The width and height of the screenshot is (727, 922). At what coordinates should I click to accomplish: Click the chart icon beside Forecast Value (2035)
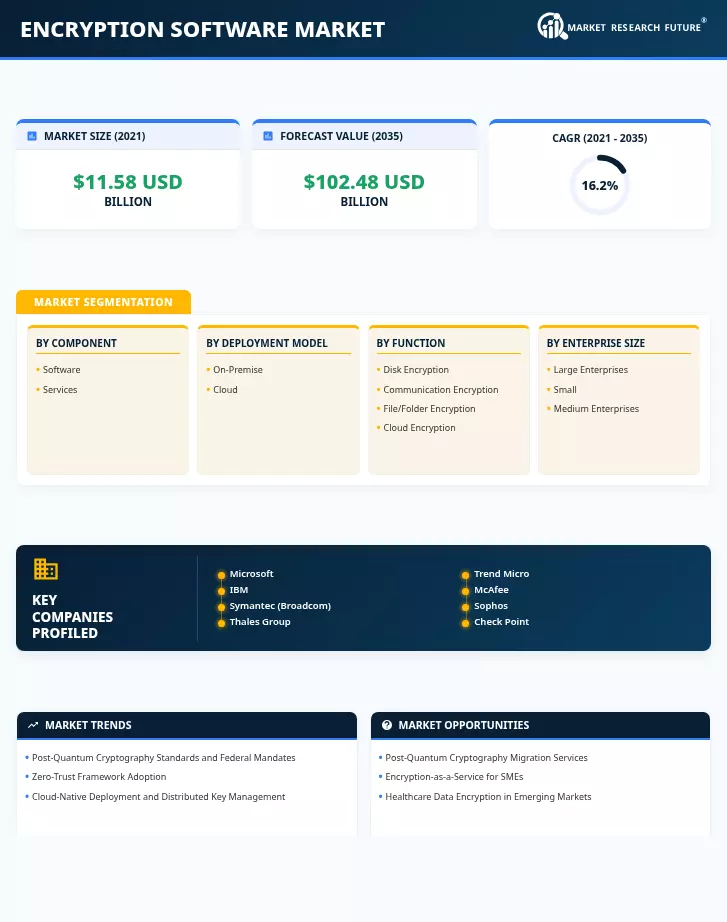268,136
